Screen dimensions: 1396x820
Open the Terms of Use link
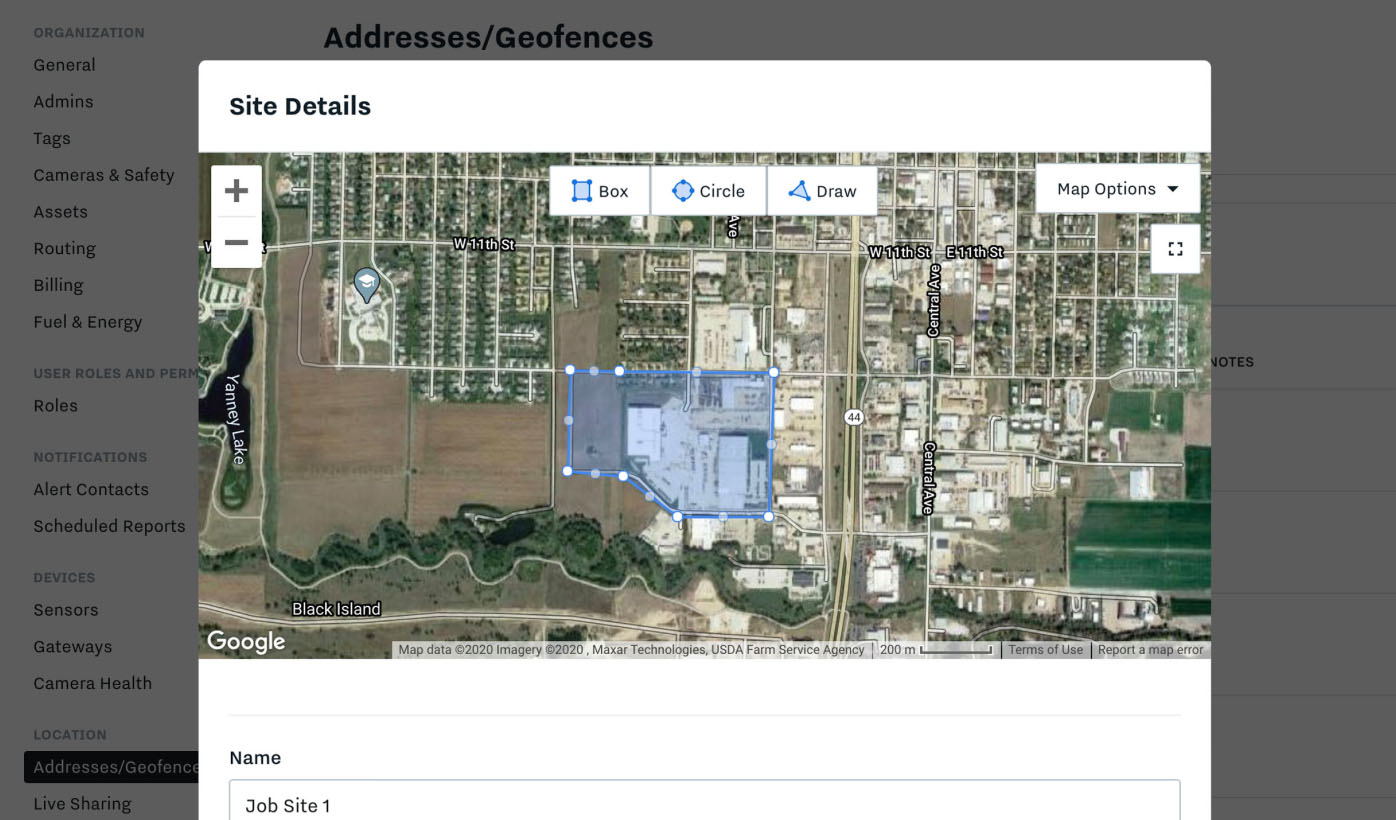[x=1045, y=650]
